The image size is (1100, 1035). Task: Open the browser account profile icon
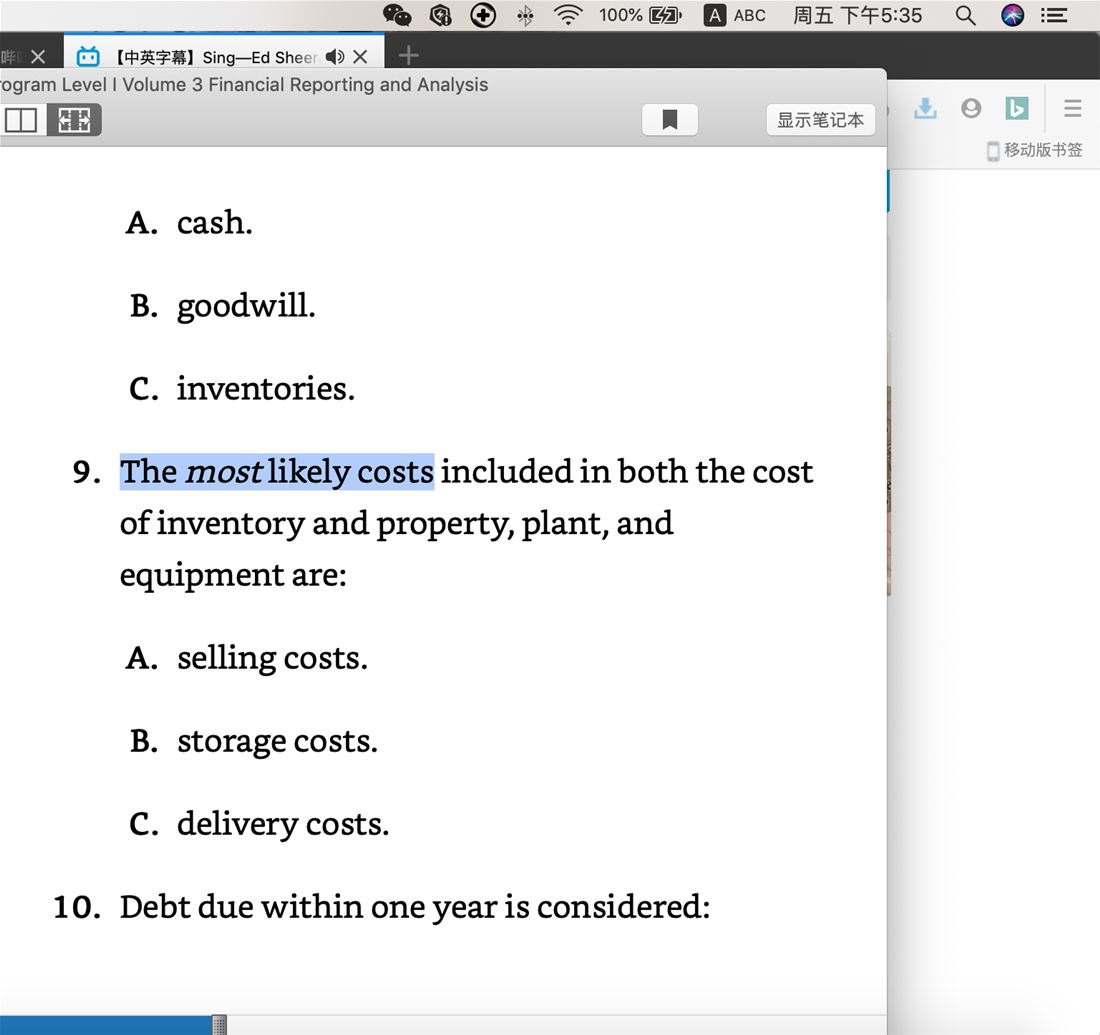pos(971,108)
